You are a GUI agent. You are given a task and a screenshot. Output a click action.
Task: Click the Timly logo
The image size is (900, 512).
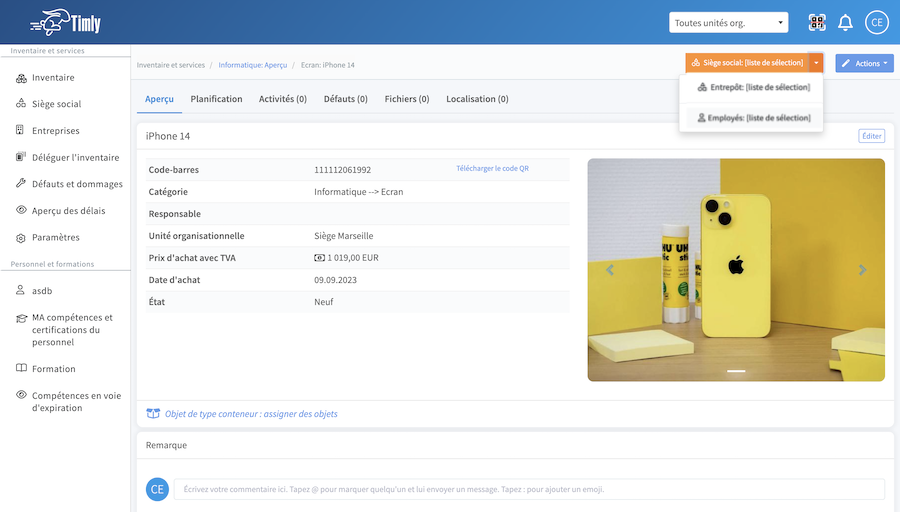65,23
